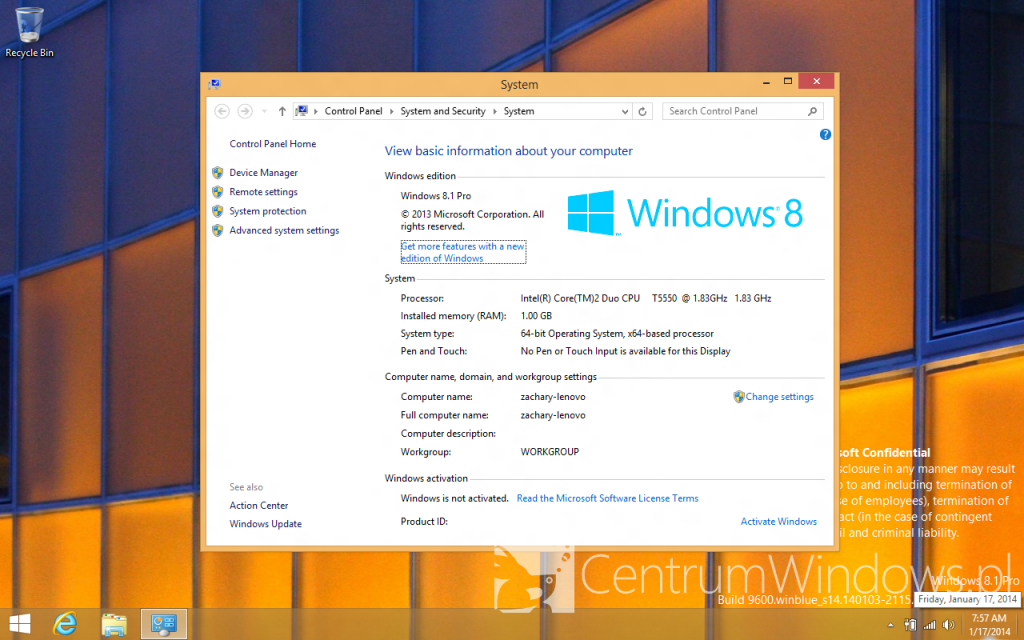Image resolution: width=1024 pixels, height=640 pixels.
Task: Click the help question mark icon
Action: point(825,135)
